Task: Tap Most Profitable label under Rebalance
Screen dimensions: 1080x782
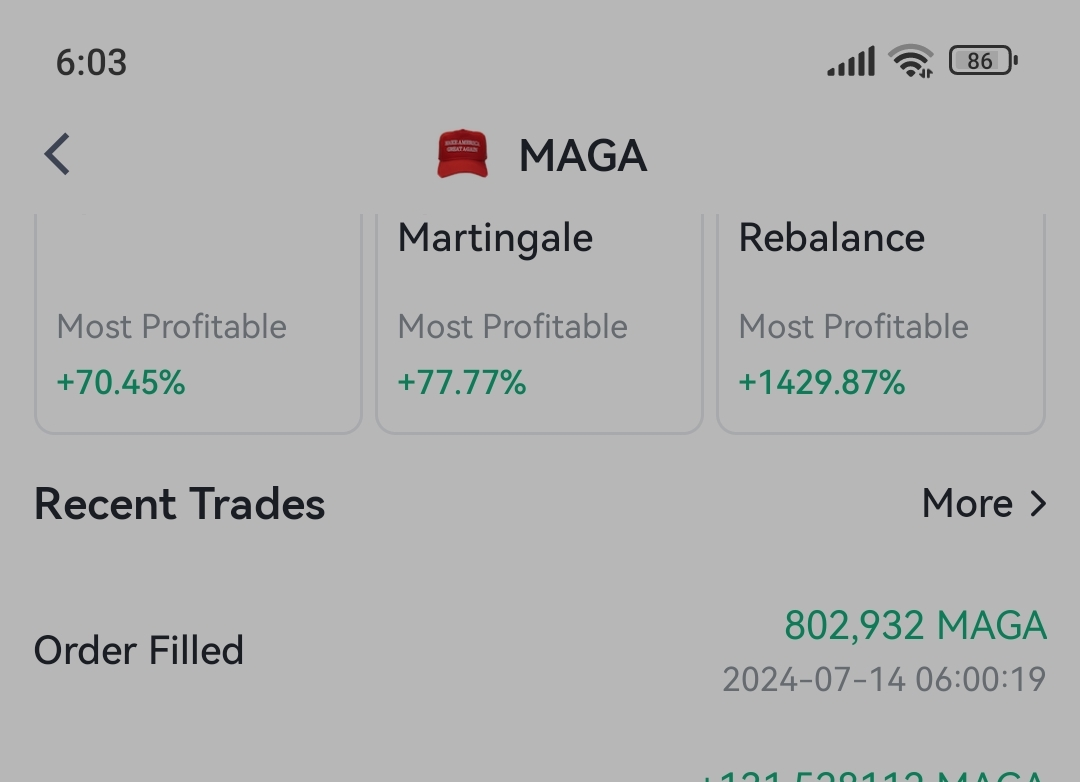Action: pyautogui.click(x=853, y=326)
